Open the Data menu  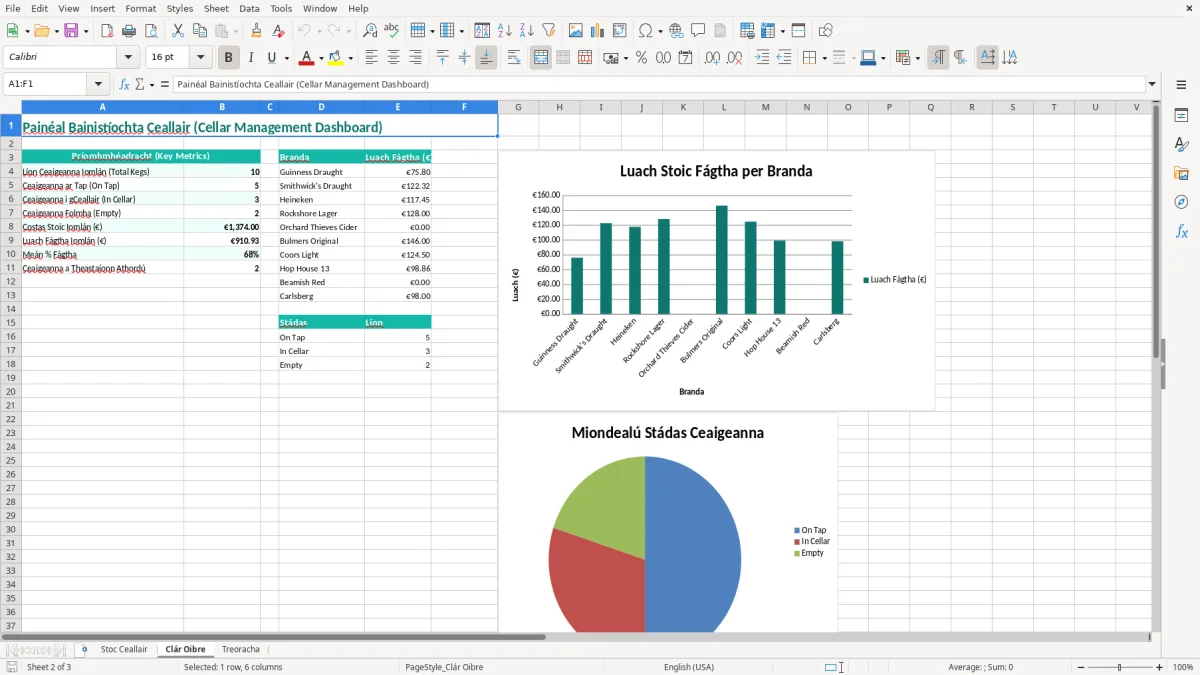coord(249,8)
